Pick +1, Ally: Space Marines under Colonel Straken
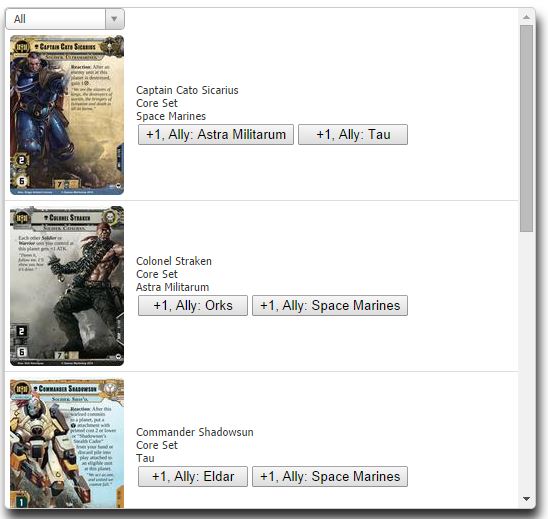This screenshot has width=548, height=519. (330, 305)
